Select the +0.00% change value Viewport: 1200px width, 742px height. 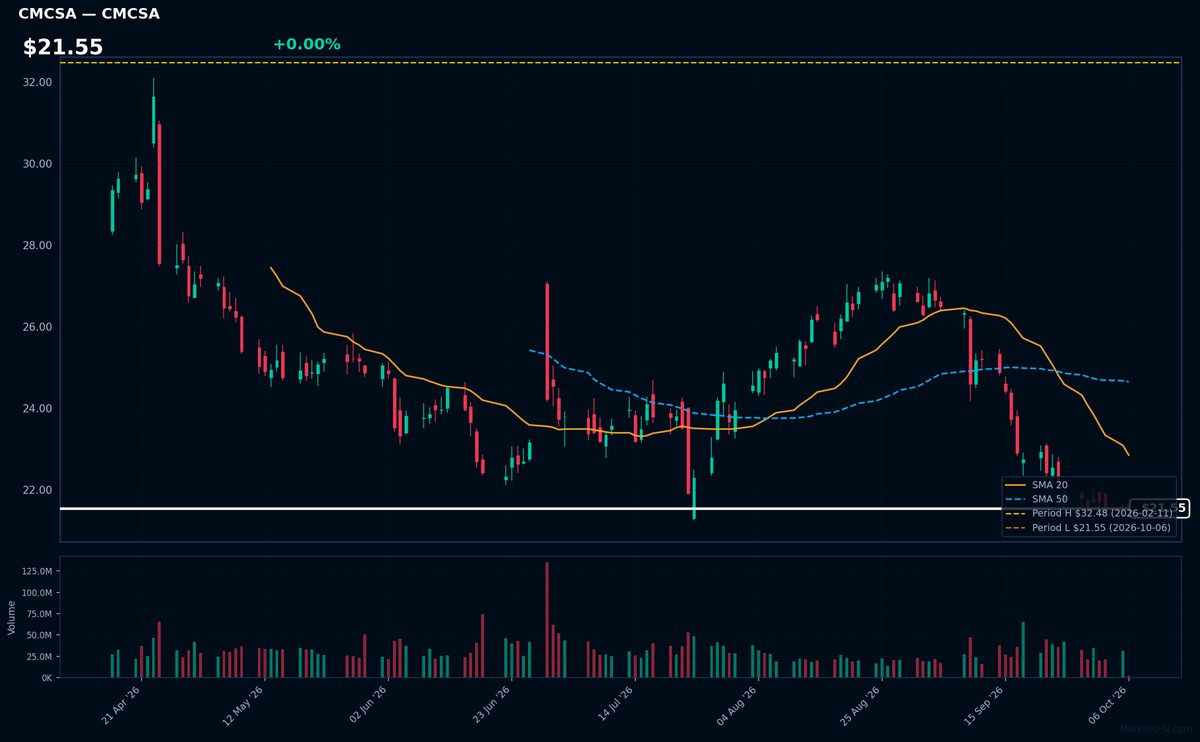[306, 44]
